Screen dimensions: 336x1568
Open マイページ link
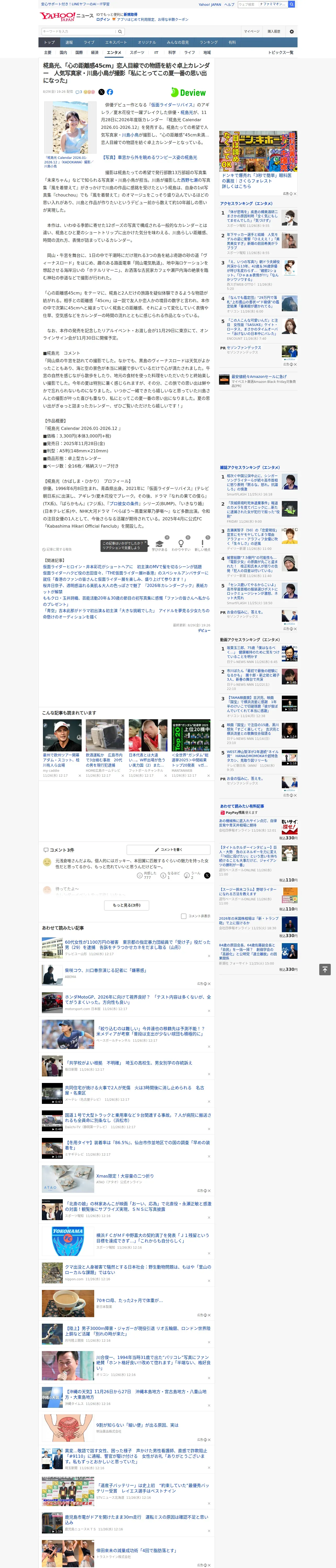coord(251,31)
